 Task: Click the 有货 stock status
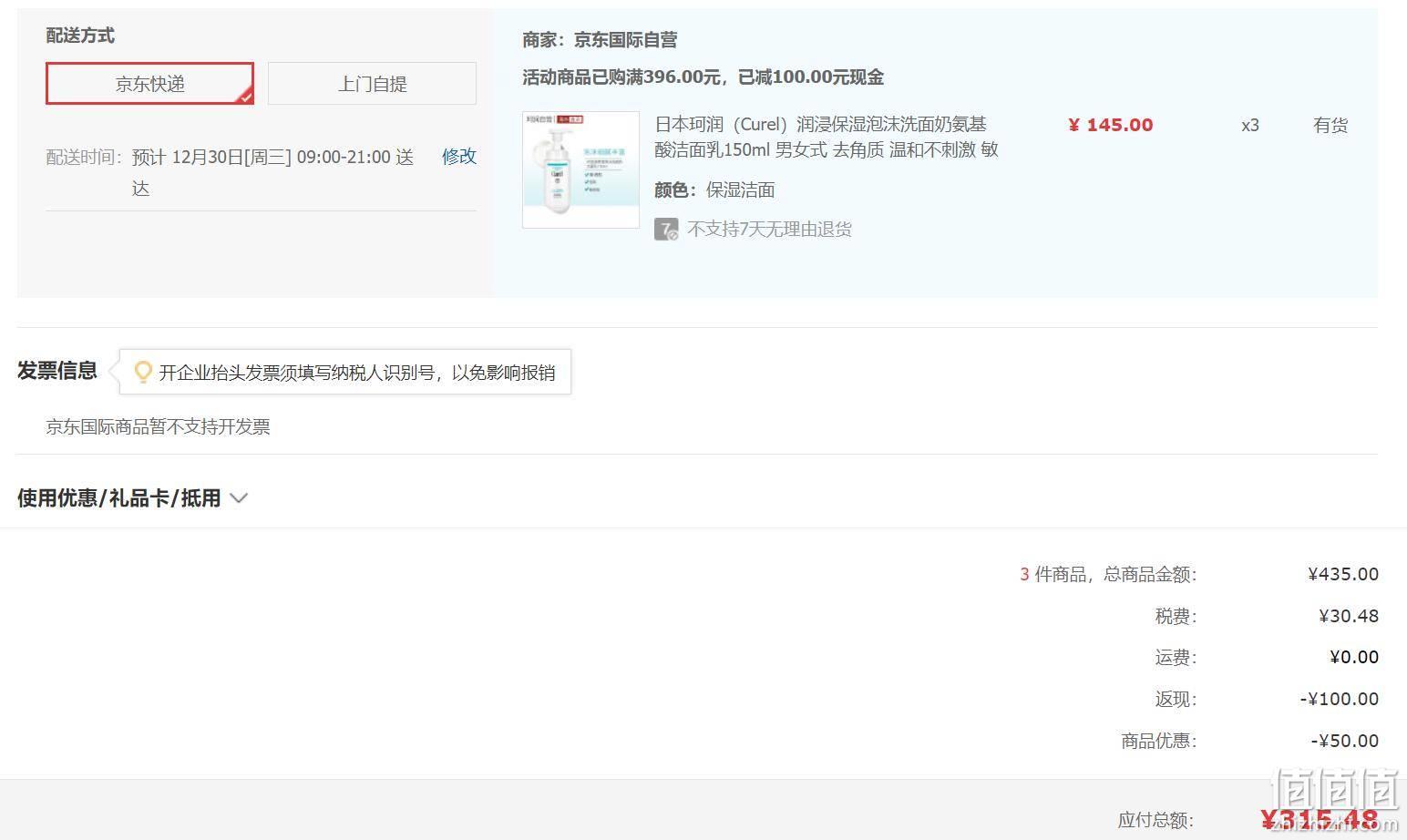click(1330, 125)
